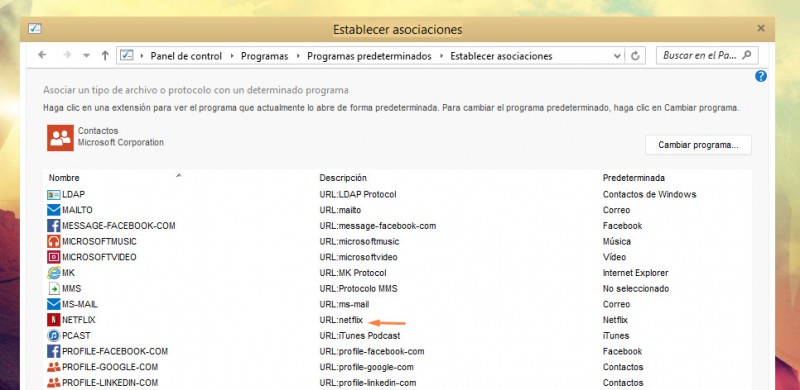Select the MESSAGE-FACEBOOK-COM row name

click(x=119, y=226)
